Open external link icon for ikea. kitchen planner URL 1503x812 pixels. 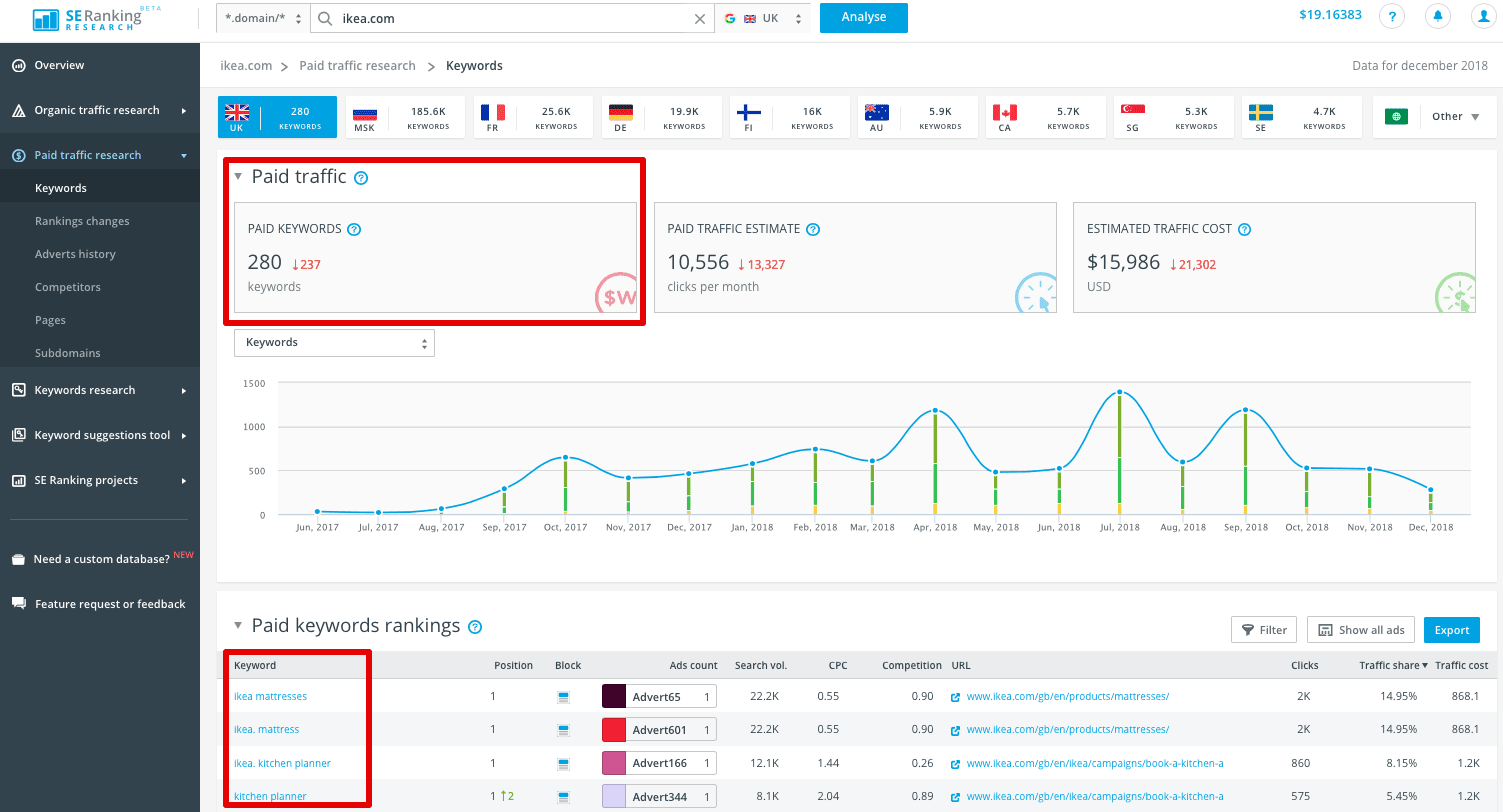pos(956,764)
